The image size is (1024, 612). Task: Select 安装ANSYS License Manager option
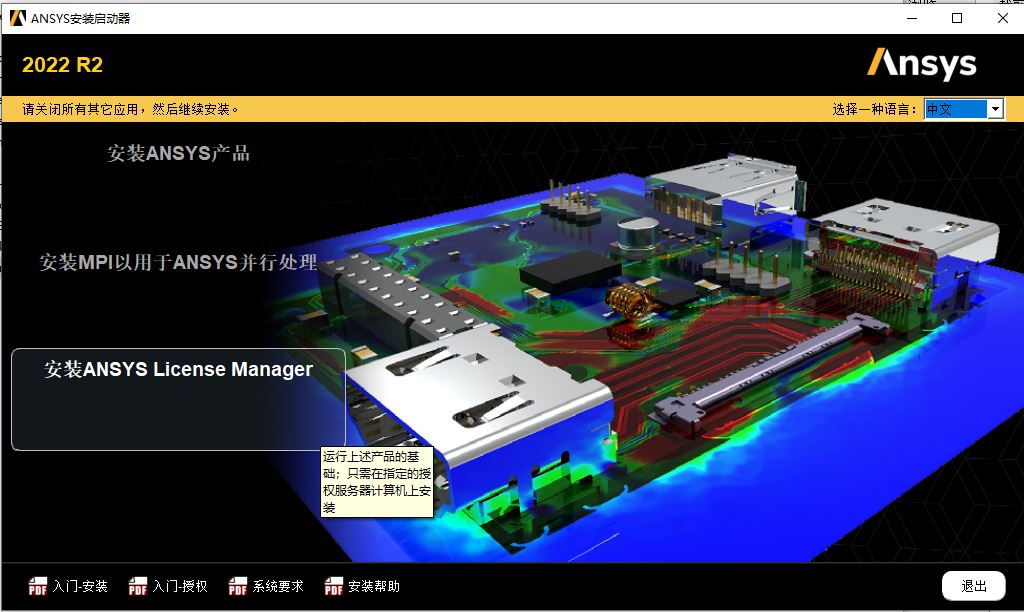tap(178, 370)
